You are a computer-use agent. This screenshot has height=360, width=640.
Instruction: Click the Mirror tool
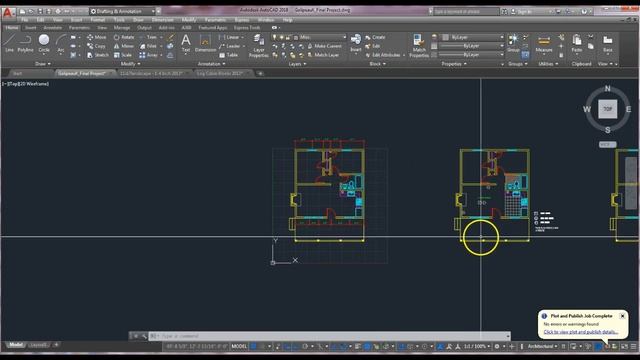click(124, 46)
